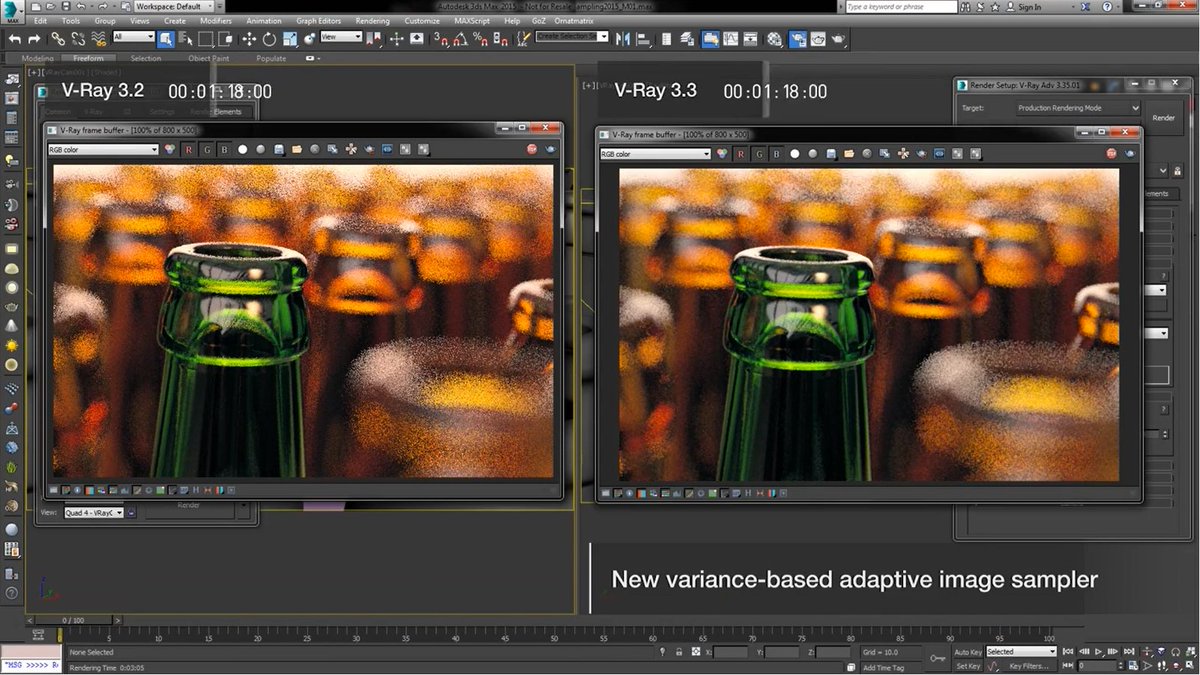
Task: Activate the Select and Link tool
Action: [x=59, y=39]
